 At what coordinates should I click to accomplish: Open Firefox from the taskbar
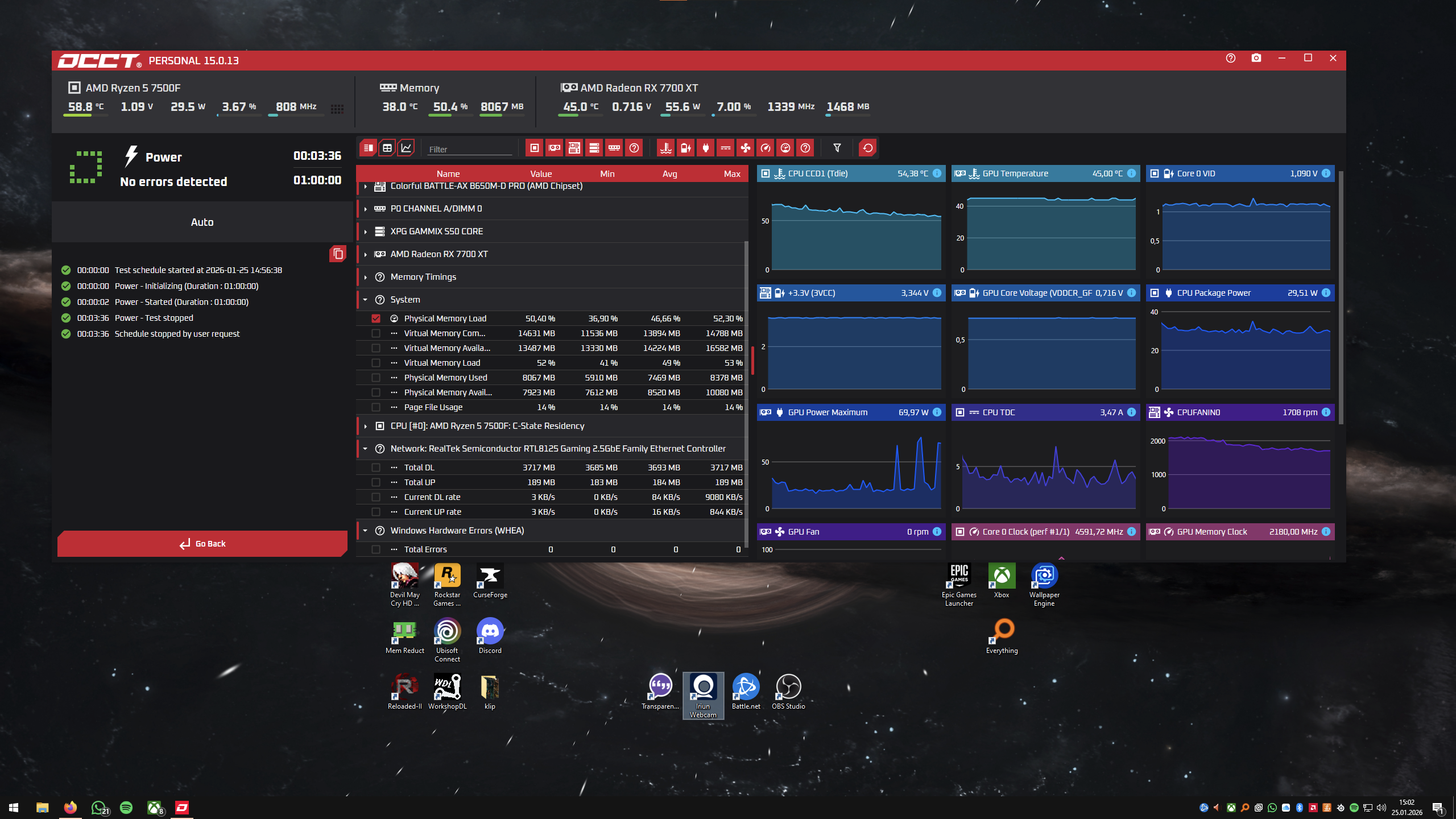pos(70,808)
